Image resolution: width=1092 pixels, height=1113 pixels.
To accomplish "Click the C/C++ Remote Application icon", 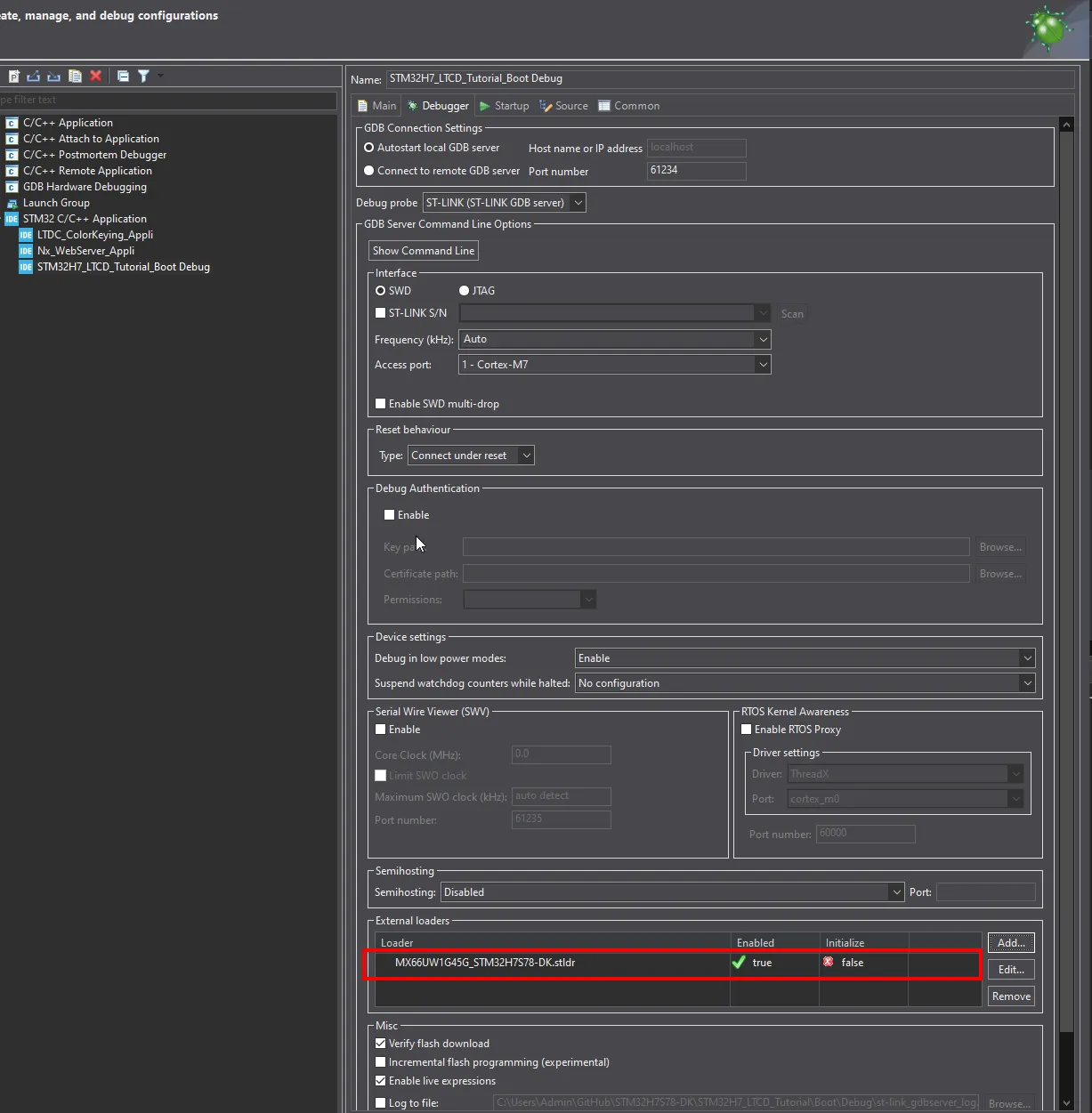I will (12, 171).
